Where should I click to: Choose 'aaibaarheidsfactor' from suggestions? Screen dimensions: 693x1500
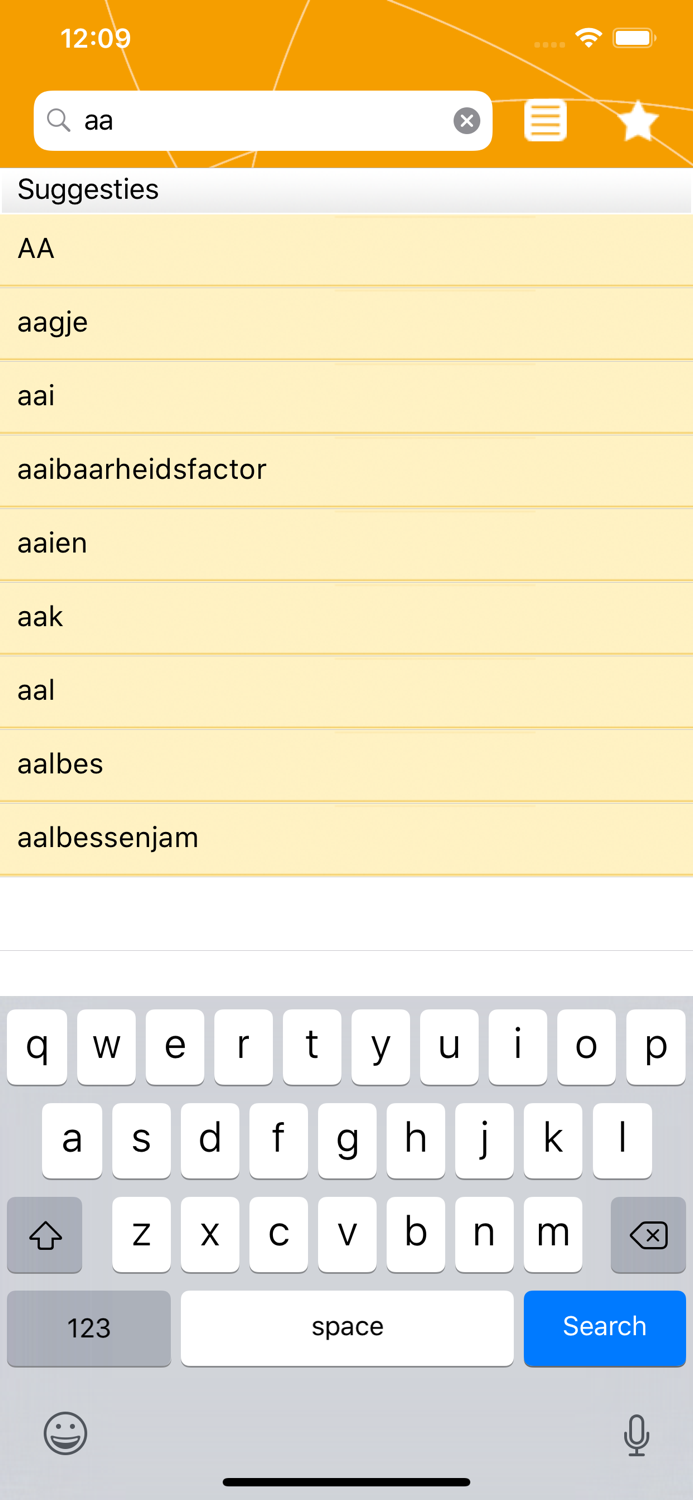346,469
